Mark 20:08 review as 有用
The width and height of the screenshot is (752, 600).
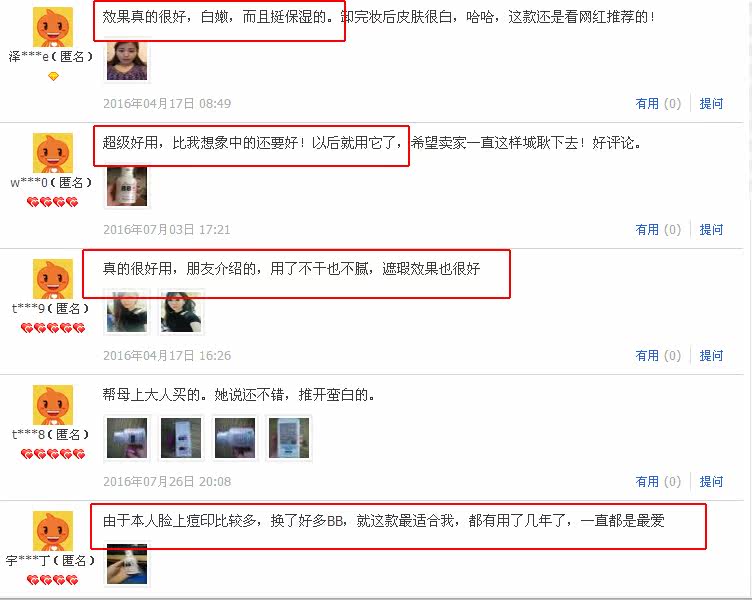[658, 482]
